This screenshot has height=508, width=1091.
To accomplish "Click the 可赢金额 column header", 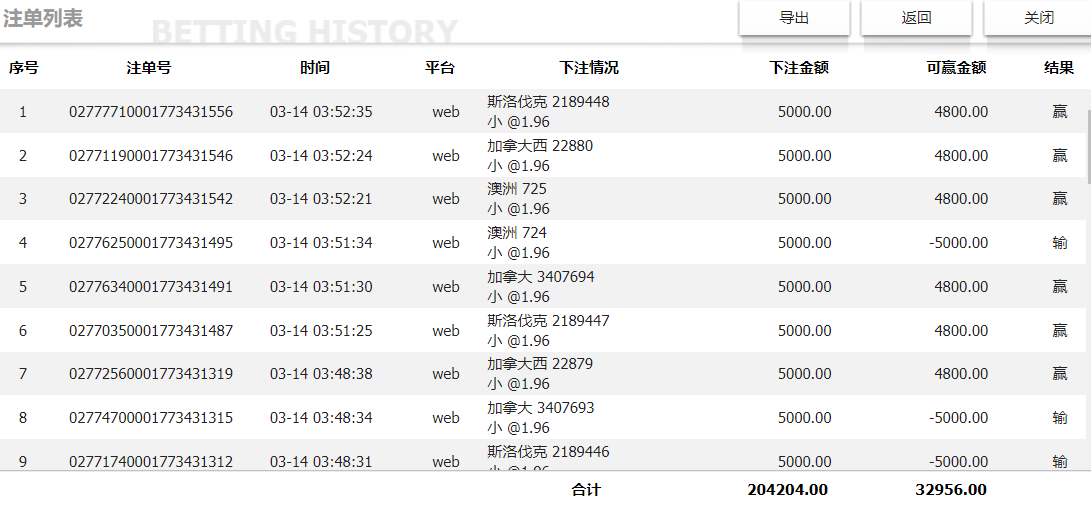I will pos(956,68).
